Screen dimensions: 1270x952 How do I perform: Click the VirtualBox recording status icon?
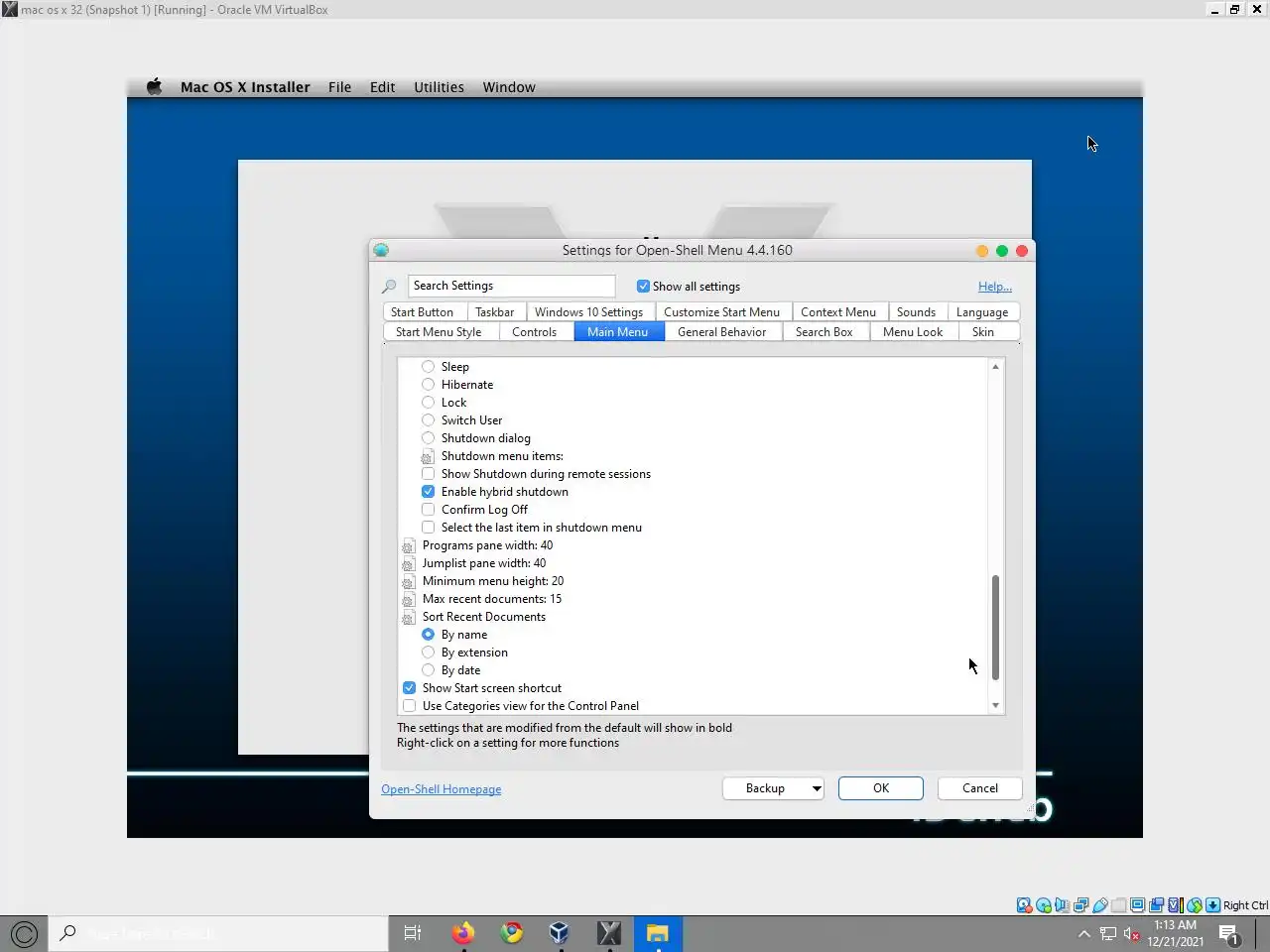click(x=1156, y=904)
